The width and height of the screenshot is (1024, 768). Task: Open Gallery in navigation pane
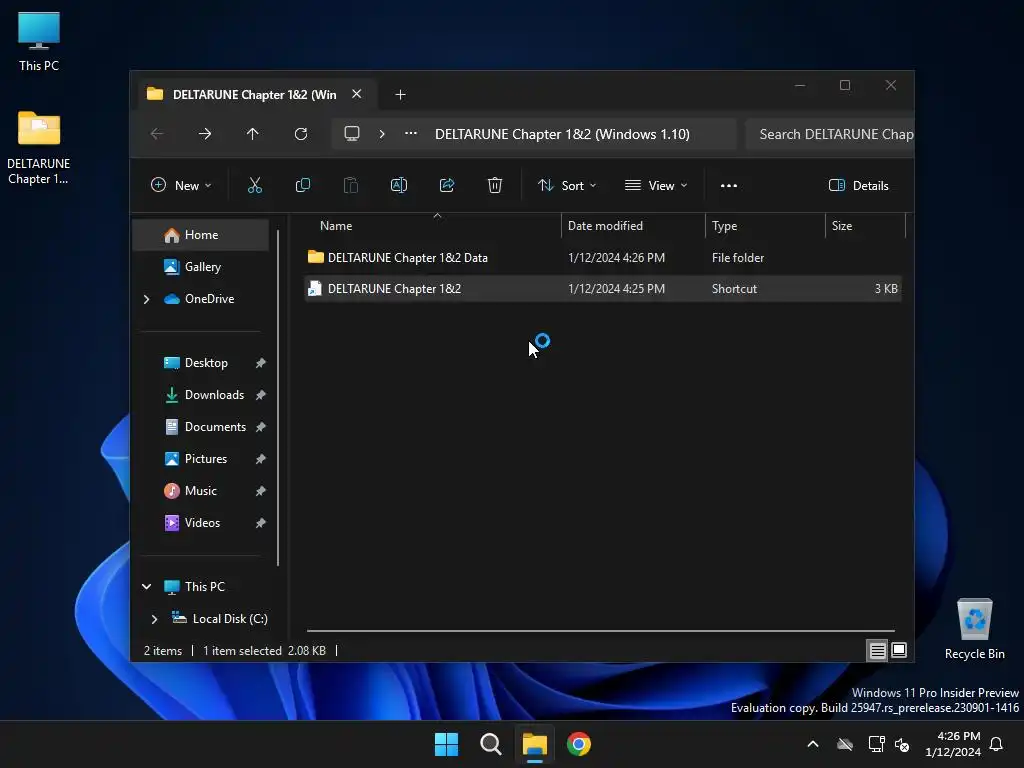click(200, 267)
